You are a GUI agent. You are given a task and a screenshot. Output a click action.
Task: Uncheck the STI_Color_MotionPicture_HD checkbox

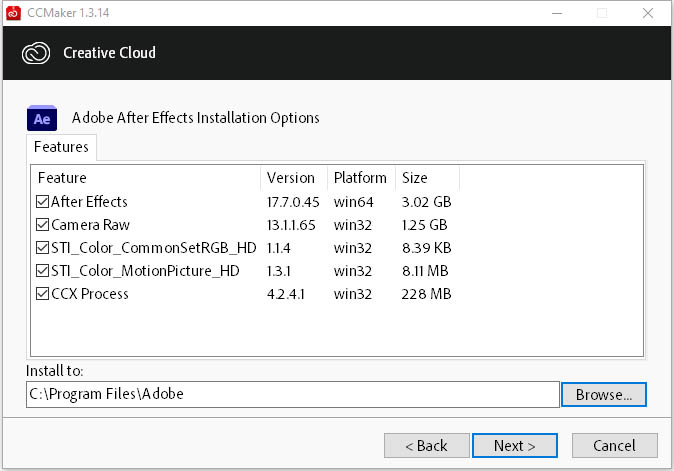(x=43, y=271)
